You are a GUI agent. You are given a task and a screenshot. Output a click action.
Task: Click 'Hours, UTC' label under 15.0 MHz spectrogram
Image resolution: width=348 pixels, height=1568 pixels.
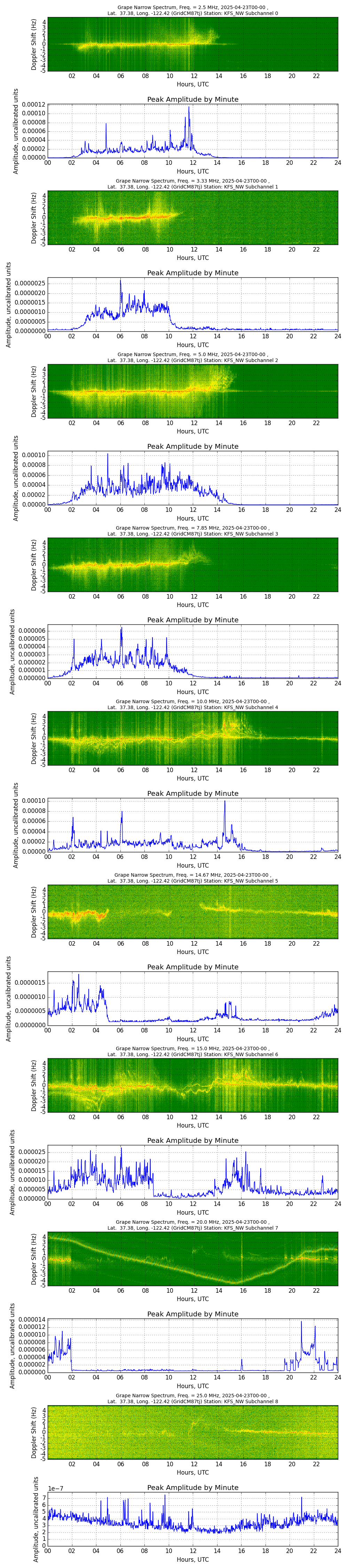point(192,1125)
